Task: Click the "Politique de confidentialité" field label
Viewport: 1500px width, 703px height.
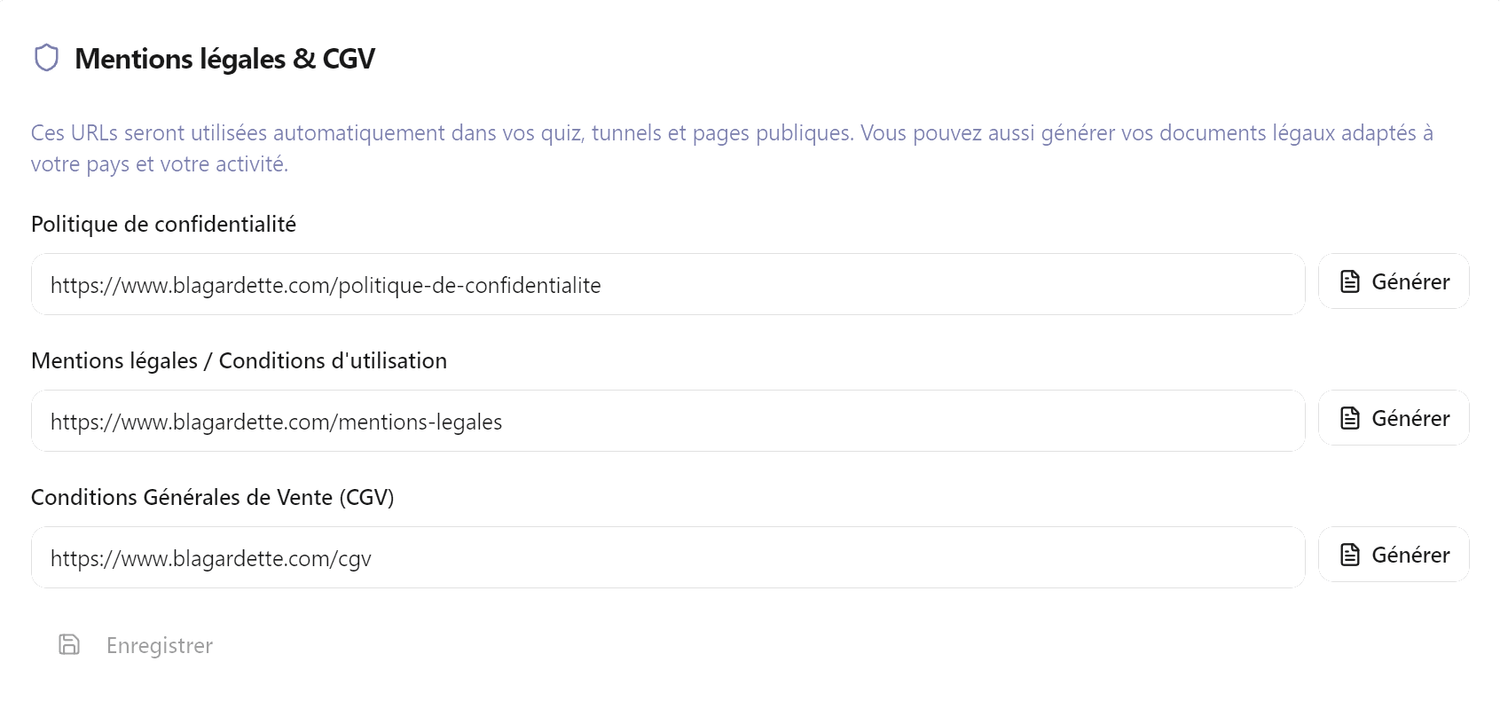Action: pos(164,224)
